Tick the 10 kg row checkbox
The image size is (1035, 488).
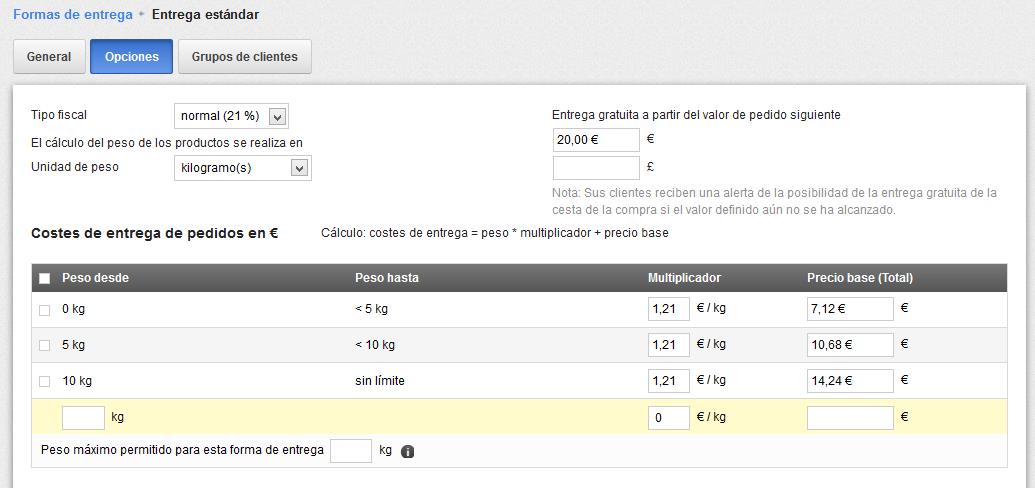pyautogui.click(x=44, y=381)
